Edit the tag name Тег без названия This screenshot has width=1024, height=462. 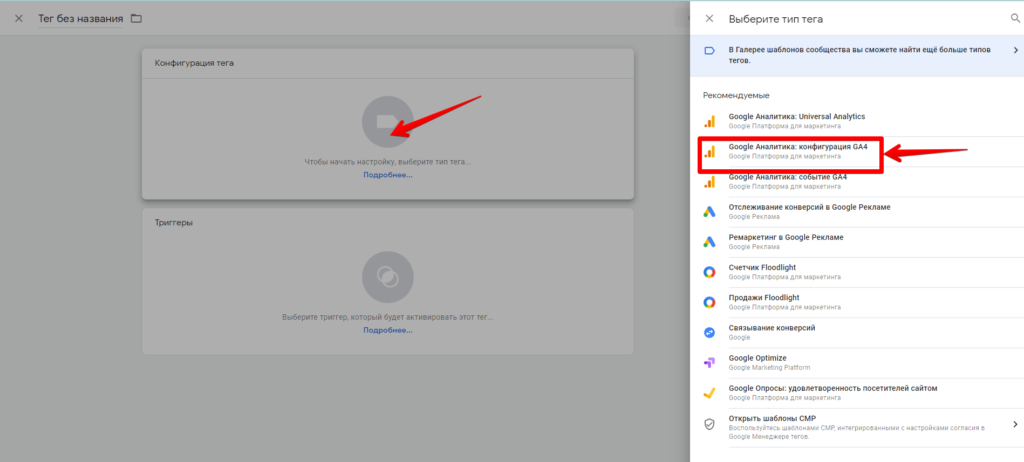80,18
